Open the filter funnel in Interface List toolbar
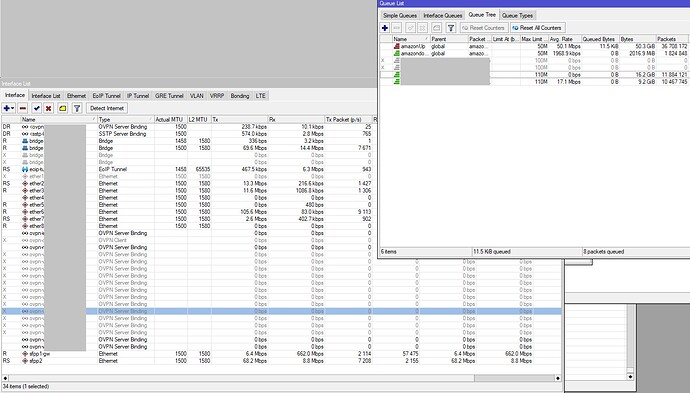Screen dimensions: 690x393 pos(77,108)
